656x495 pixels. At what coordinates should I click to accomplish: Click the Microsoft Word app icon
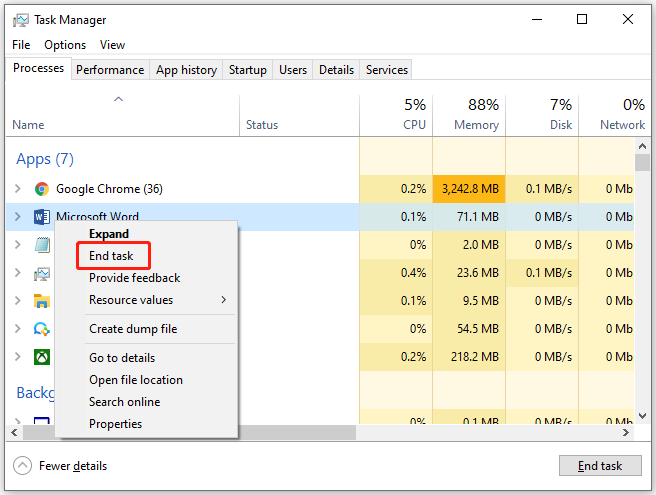[42, 217]
